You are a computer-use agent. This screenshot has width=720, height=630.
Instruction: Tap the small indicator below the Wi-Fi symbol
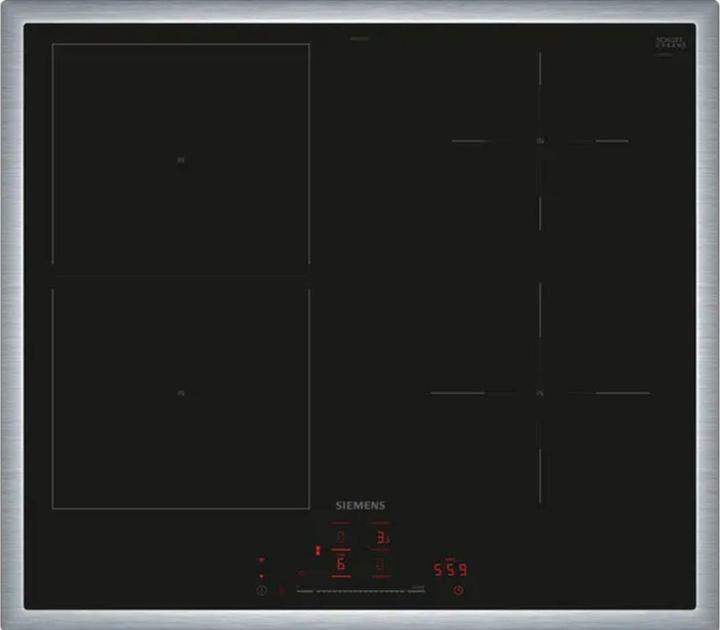262,576
